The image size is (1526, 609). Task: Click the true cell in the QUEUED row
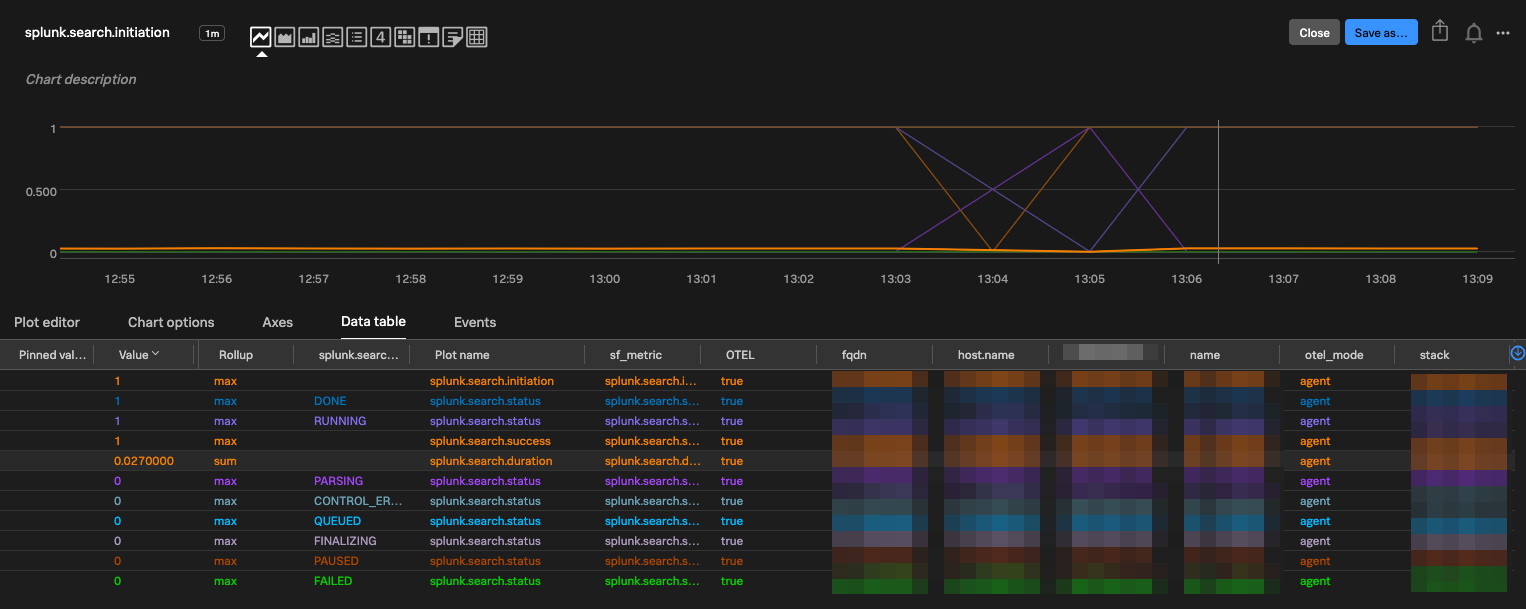pos(732,521)
